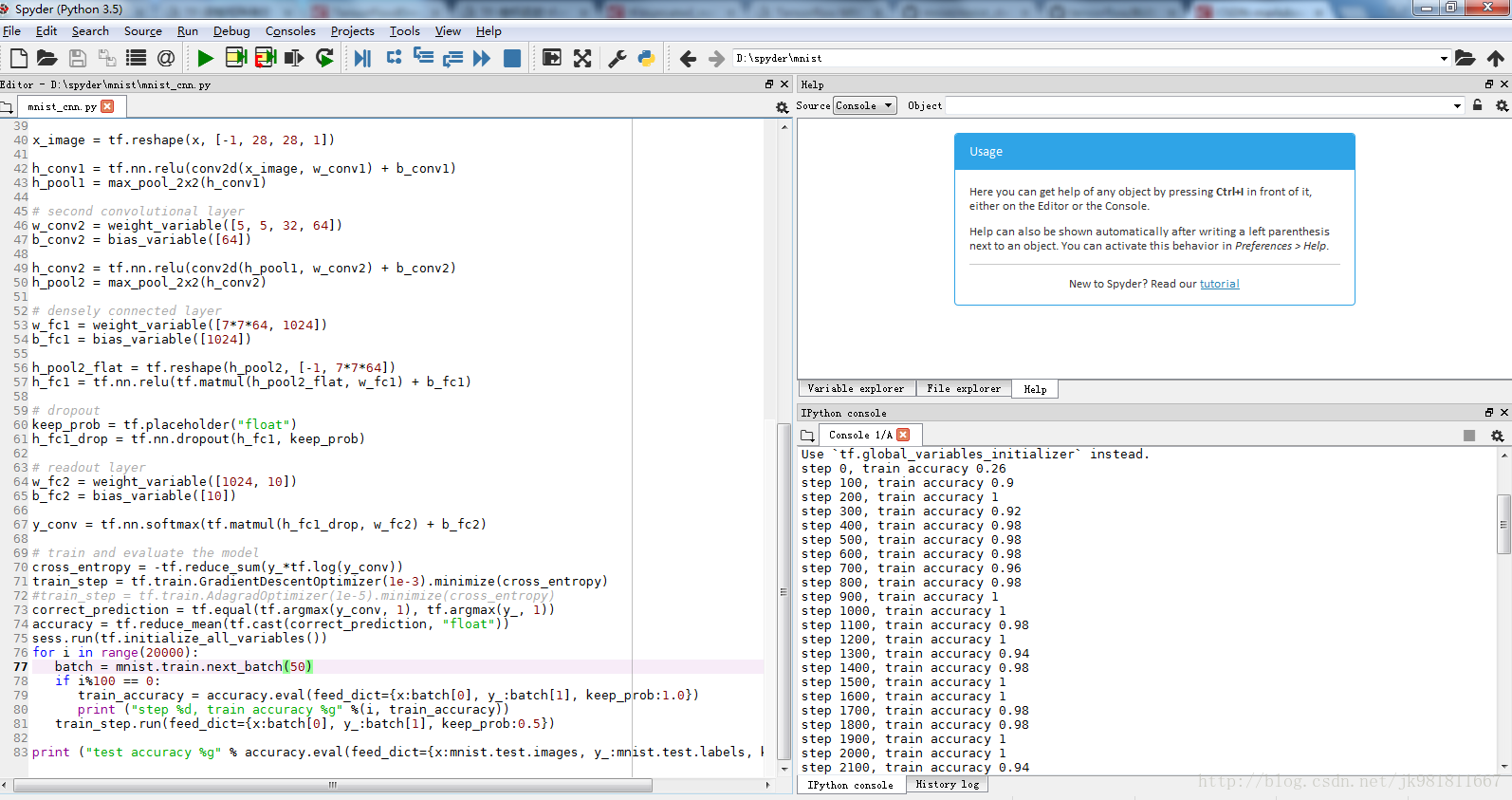Open the Projects menu
Image resolution: width=1512 pixels, height=800 pixels.
click(x=353, y=31)
